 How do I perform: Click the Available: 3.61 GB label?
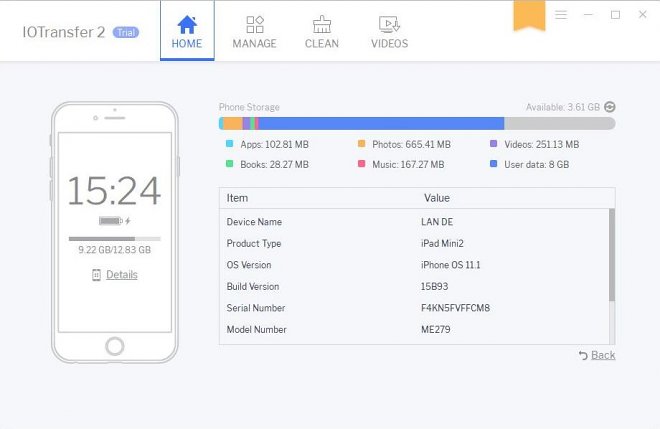(563, 107)
